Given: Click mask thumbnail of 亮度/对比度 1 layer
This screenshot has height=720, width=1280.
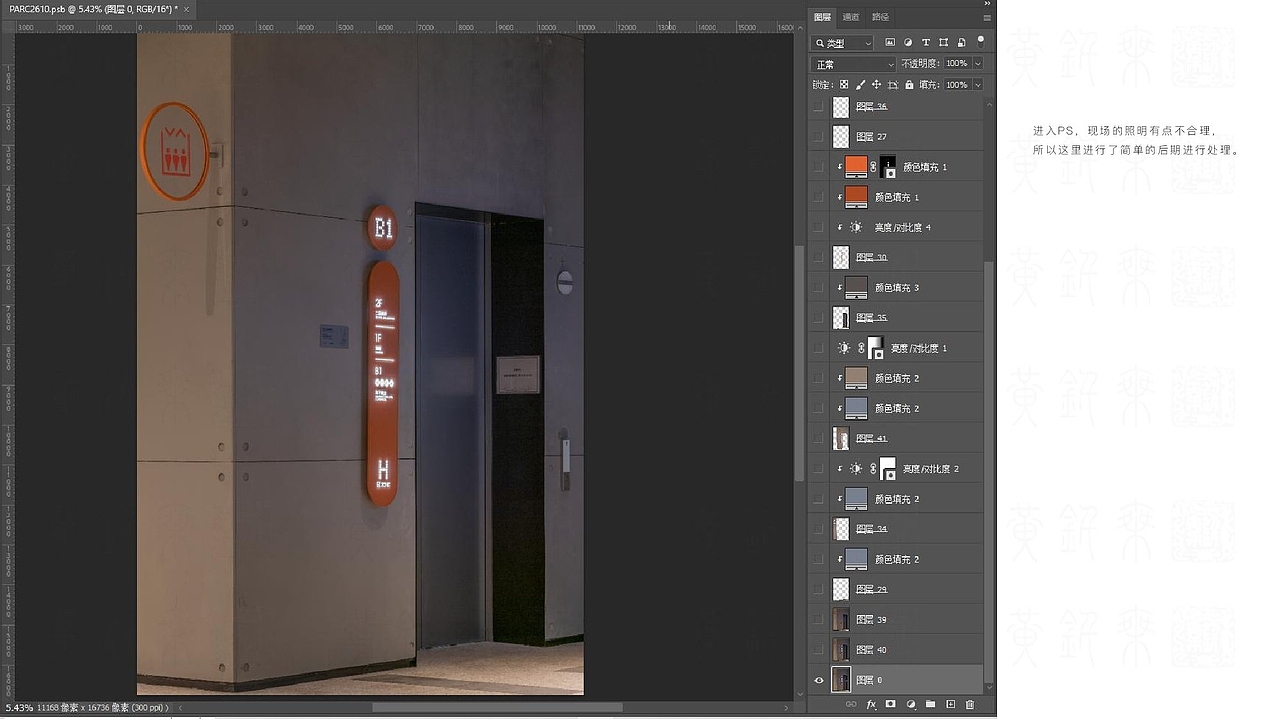Looking at the screenshot, I should pos(875,348).
